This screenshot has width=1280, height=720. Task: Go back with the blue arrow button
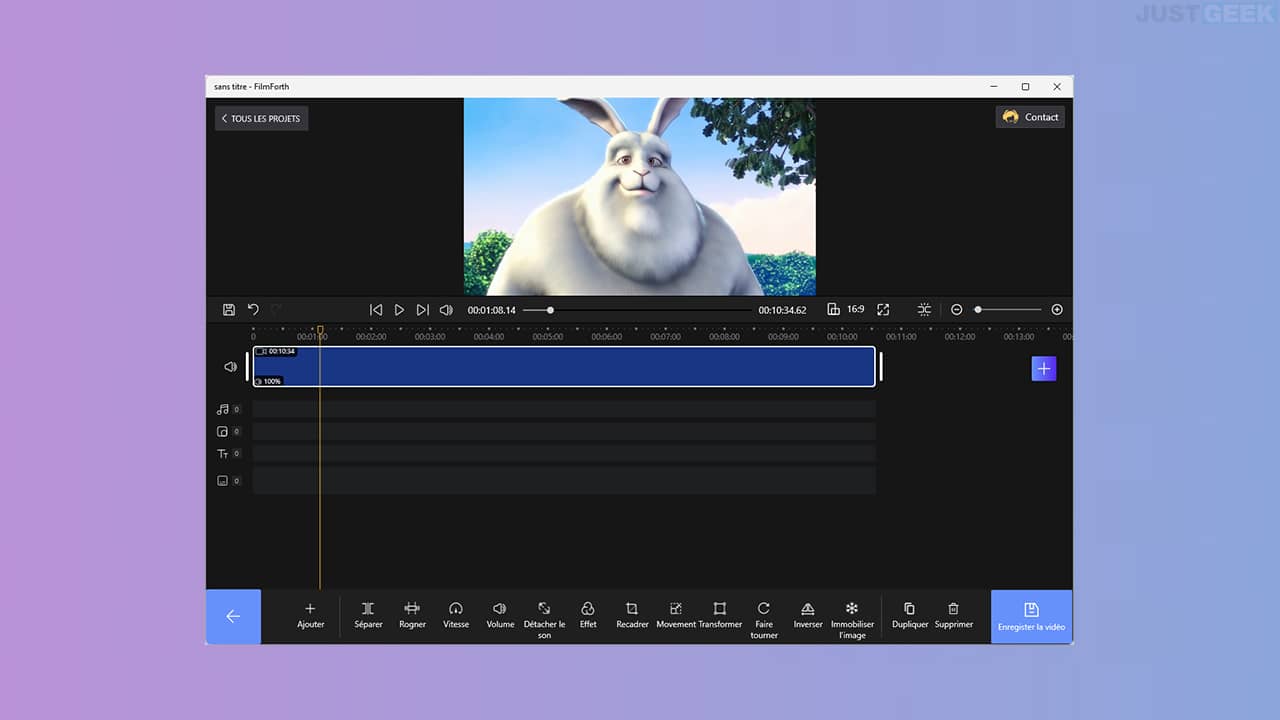233,617
